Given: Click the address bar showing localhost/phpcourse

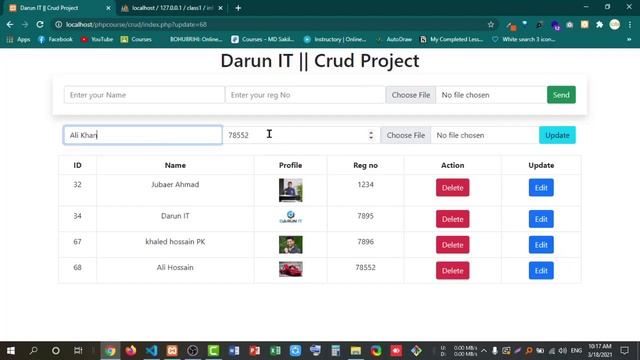Looking at the screenshot, I should click(269, 24).
